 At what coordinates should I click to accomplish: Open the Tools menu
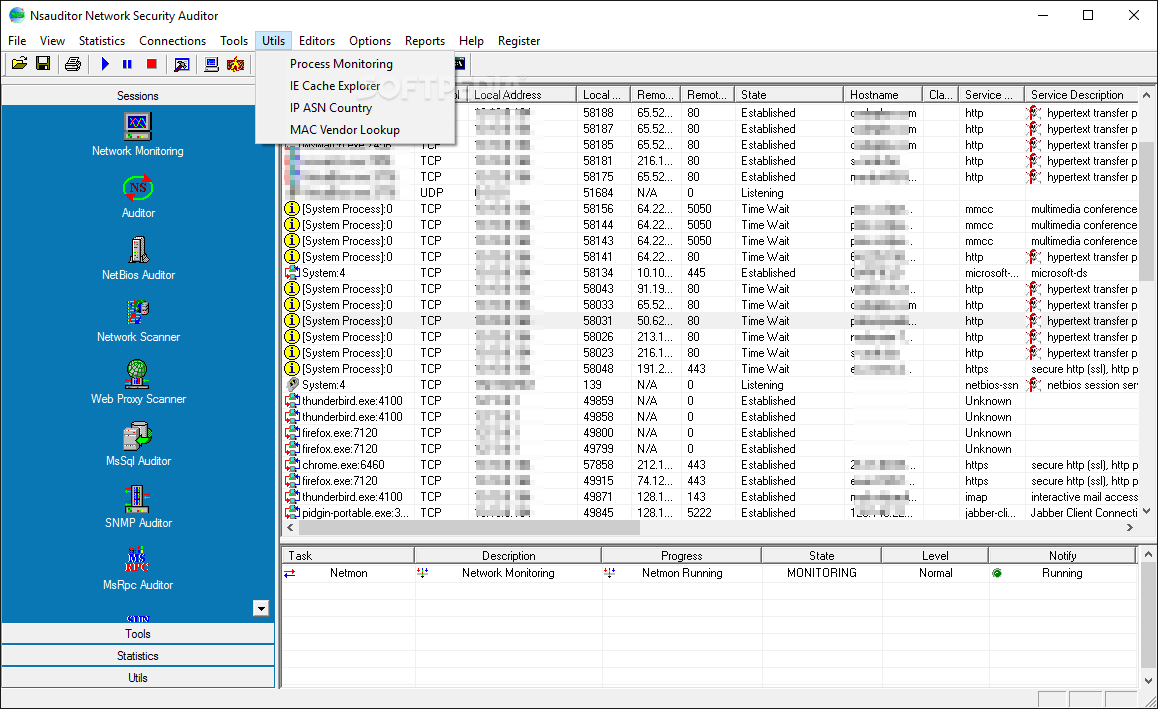233,41
